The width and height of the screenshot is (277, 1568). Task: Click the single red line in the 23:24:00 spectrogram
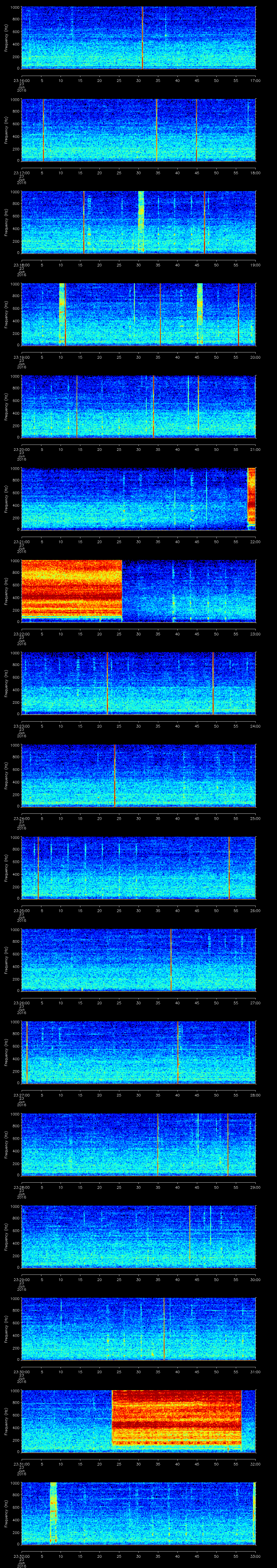pyautogui.click(x=114, y=775)
